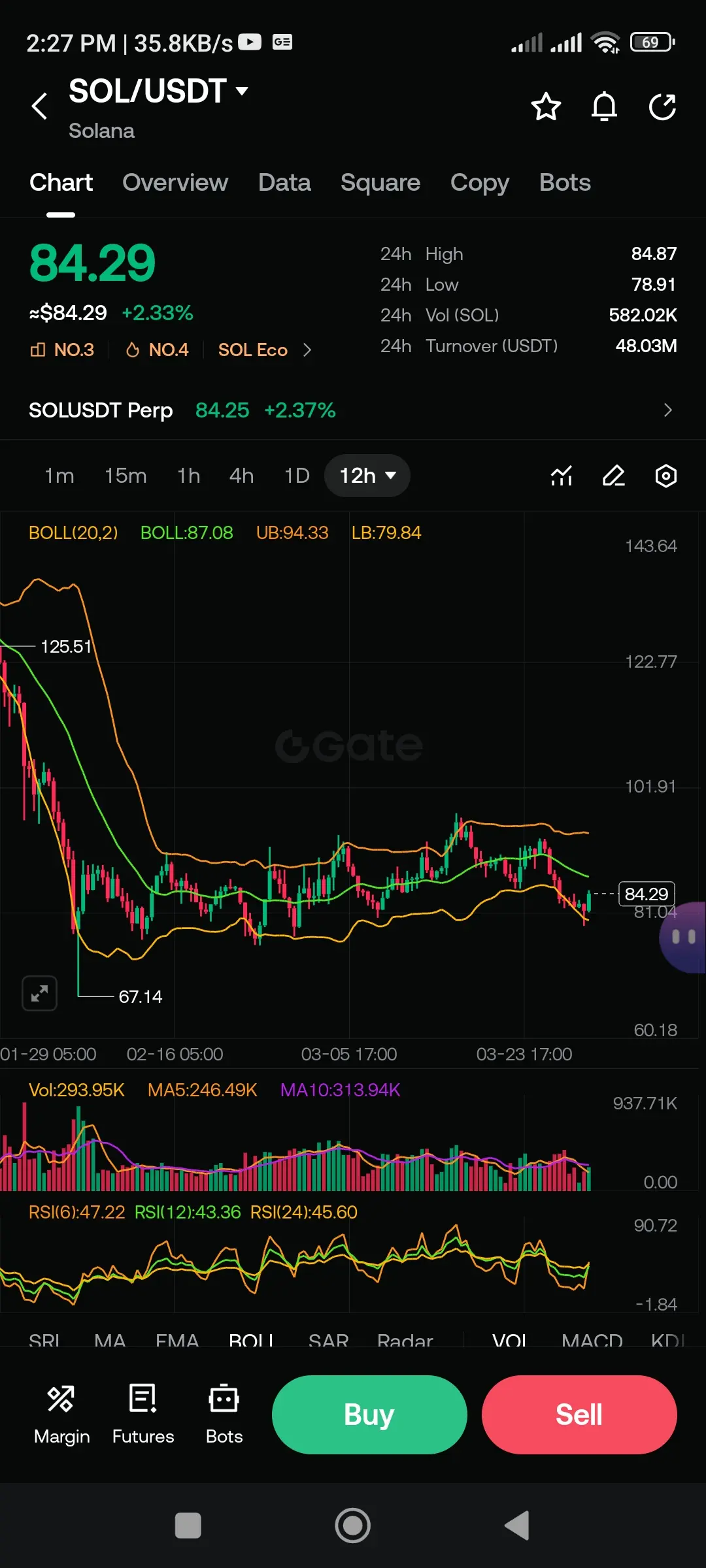The height and width of the screenshot is (1568, 706).
Task: Expand the SOL Eco tag chevron
Action: click(307, 350)
